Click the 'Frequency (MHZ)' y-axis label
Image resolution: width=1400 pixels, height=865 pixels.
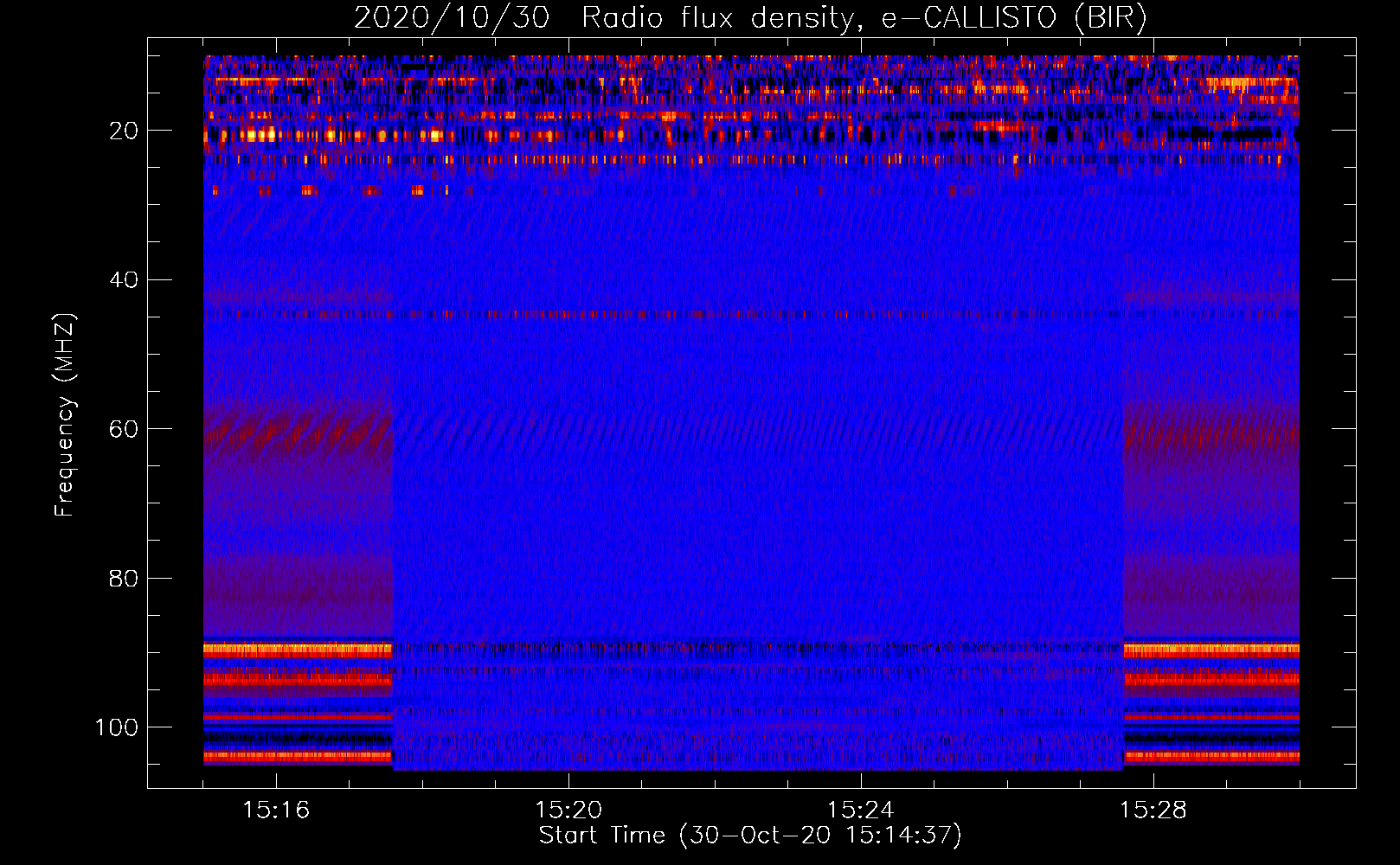pyautogui.click(x=65, y=414)
